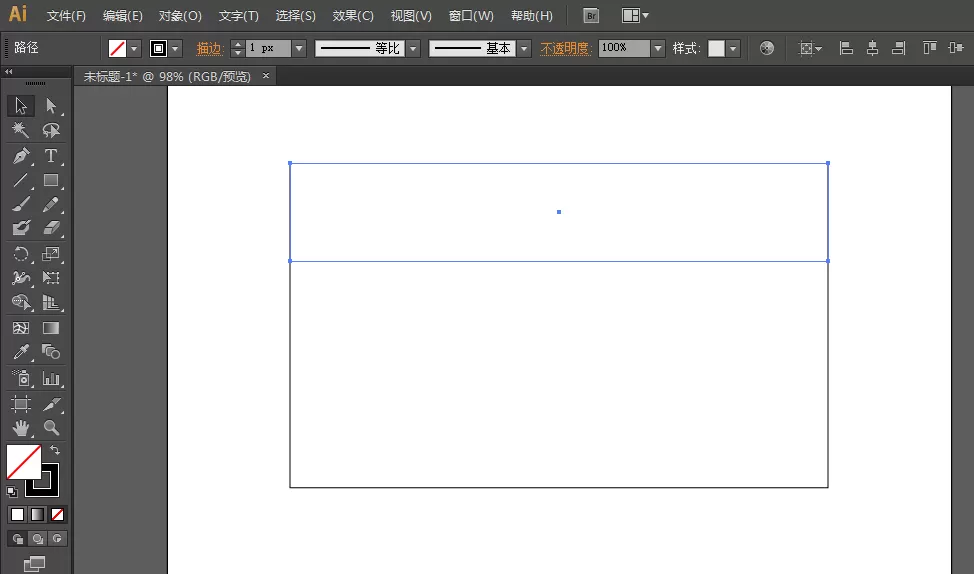Open the 样式 graphic style dropdown
974x574 pixels.
point(734,48)
